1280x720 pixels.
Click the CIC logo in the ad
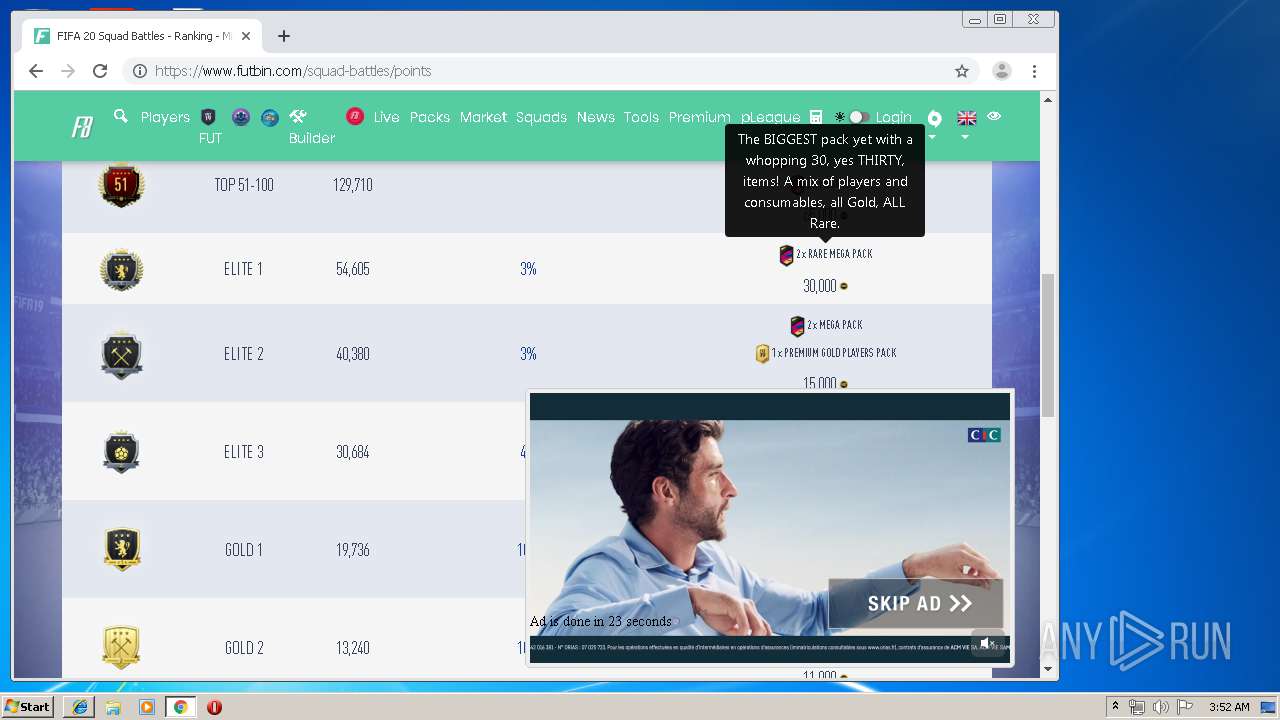click(x=984, y=435)
